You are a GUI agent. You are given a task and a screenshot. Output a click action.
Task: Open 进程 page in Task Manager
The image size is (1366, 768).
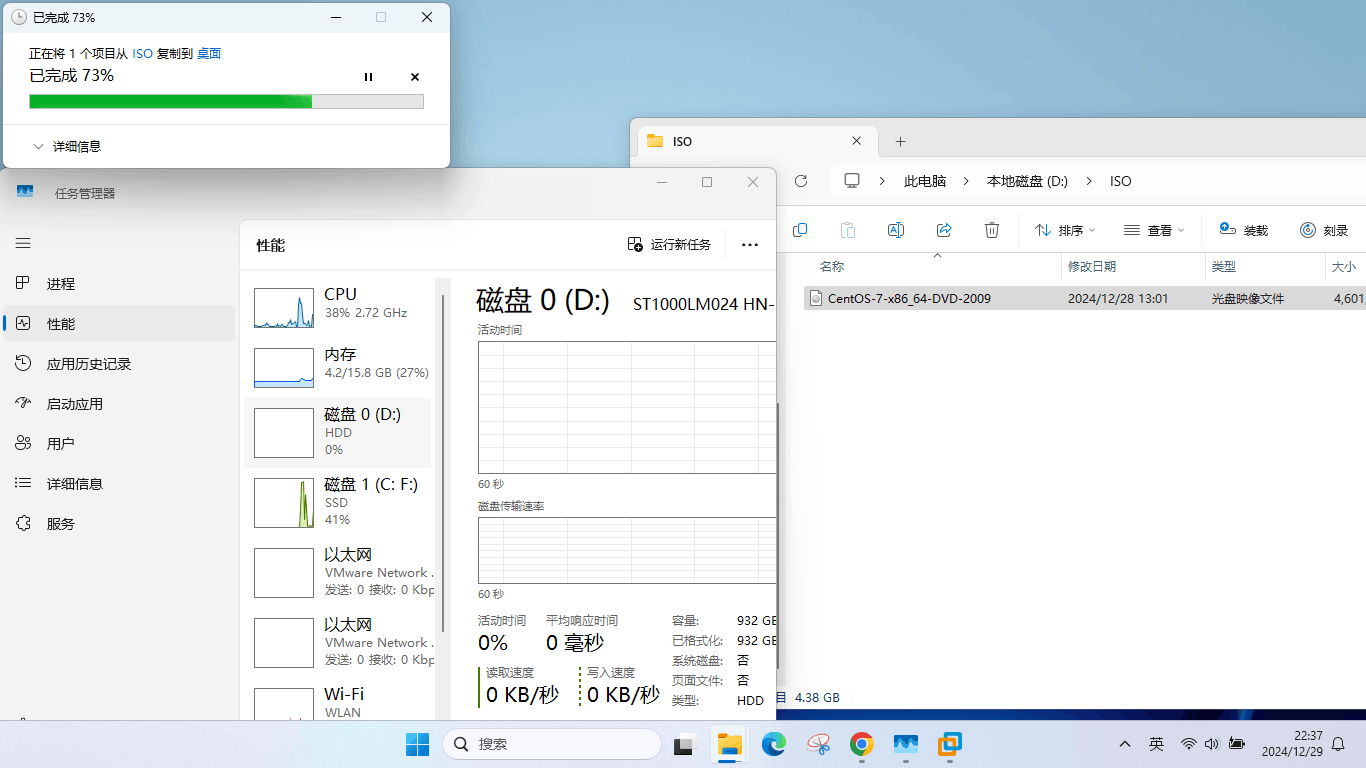pos(119,284)
